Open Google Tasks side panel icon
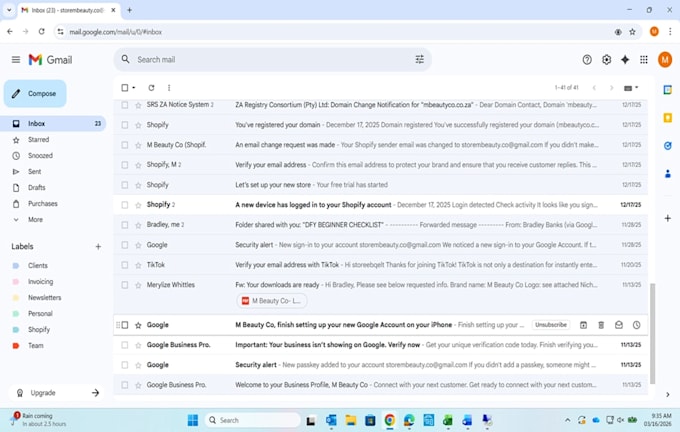 click(x=668, y=146)
